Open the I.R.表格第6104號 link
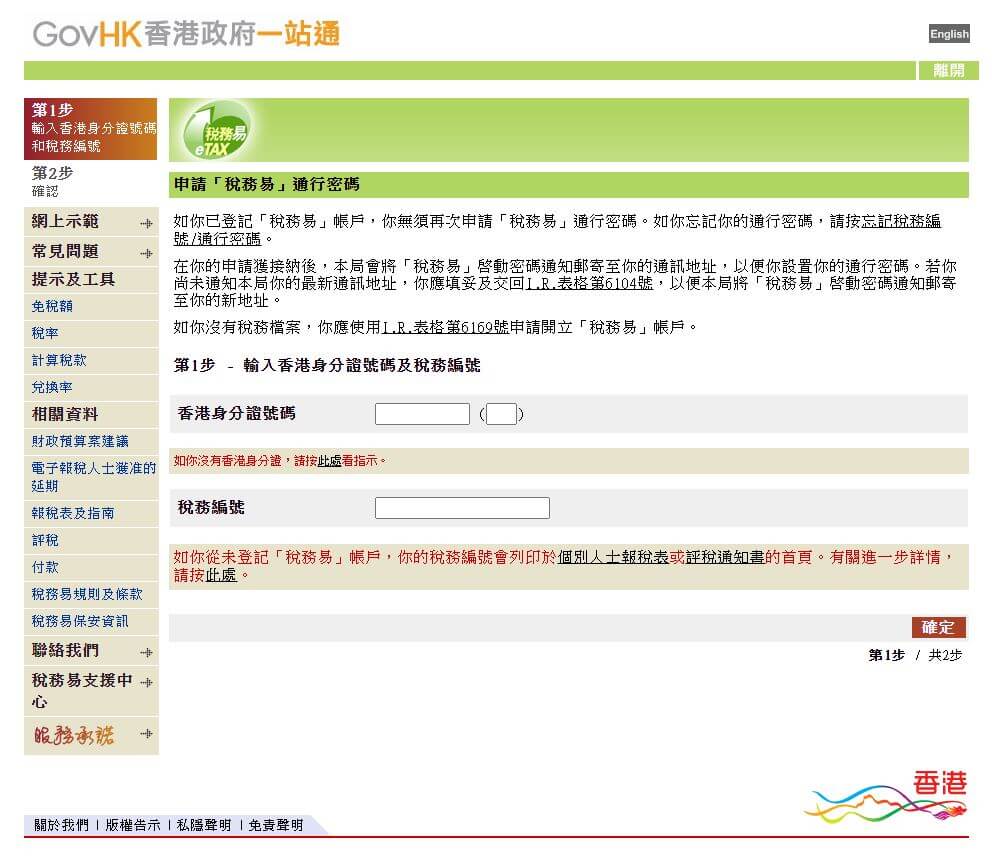1004x865 pixels. pyautogui.click(x=589, y=283)
